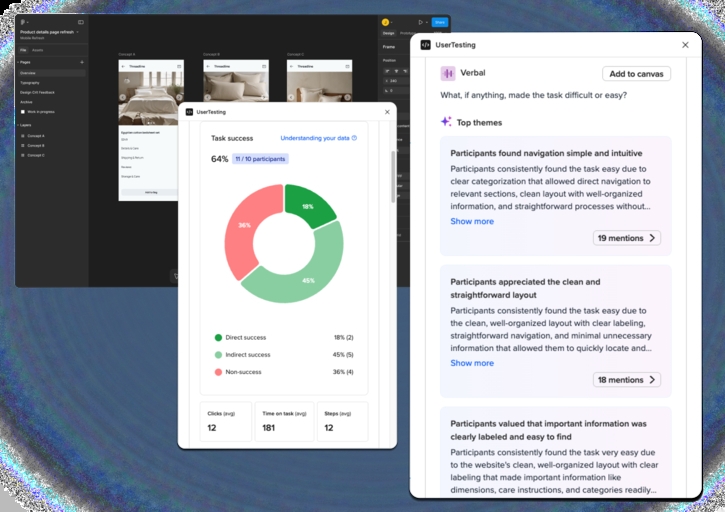Viewport: 725px width, 512px height.
Task: Open dropdown arrow next to Figma logo
Action: pos(28,22)
